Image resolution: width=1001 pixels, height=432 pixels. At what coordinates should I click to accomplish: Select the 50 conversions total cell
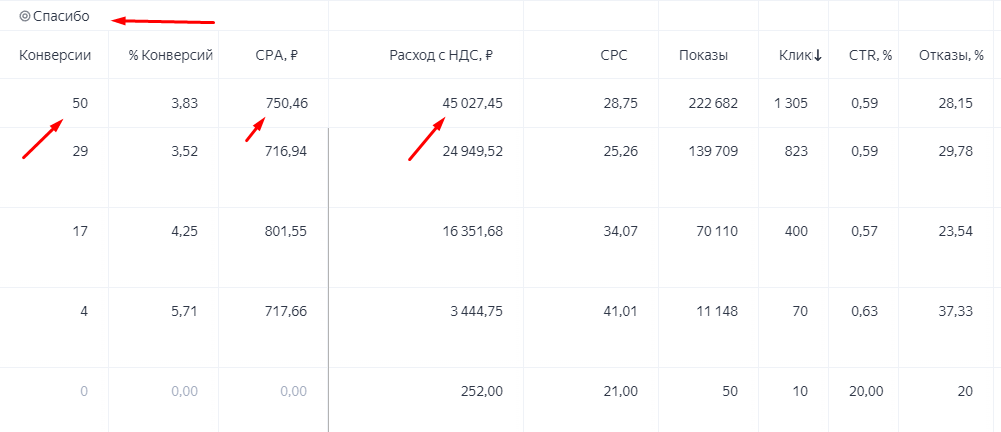pyautogui.click(x=80, y=103)
